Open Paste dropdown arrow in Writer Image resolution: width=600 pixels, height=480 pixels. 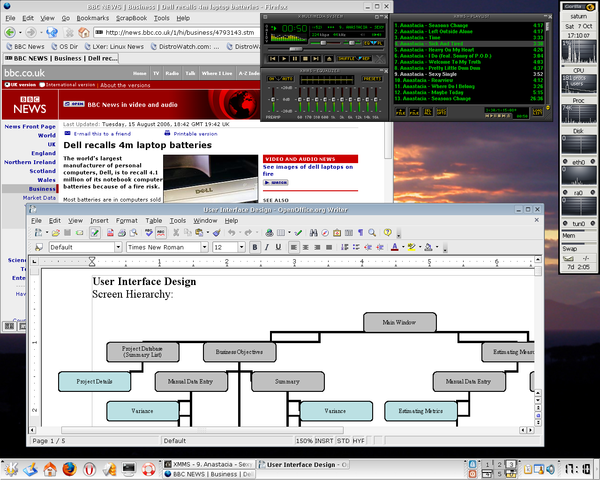[207, 232]
